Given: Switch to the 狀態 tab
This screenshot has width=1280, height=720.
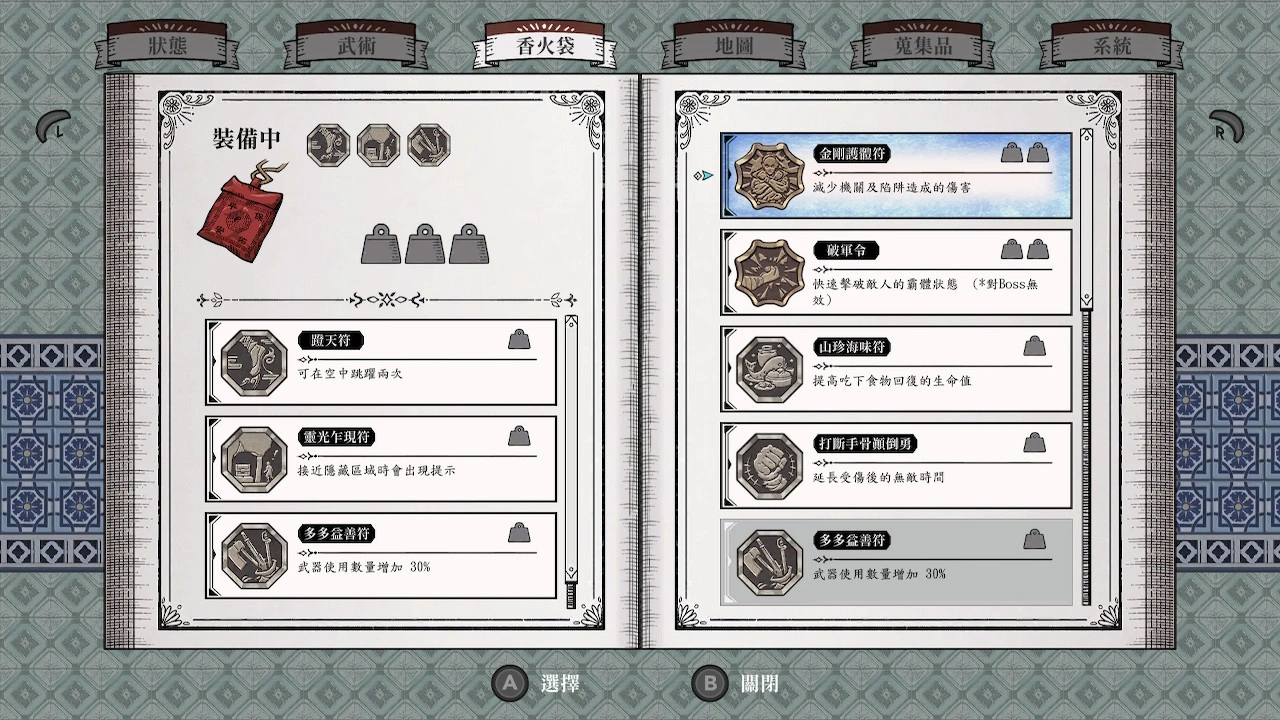Looking at the screenshot, I should pos(167,47).
